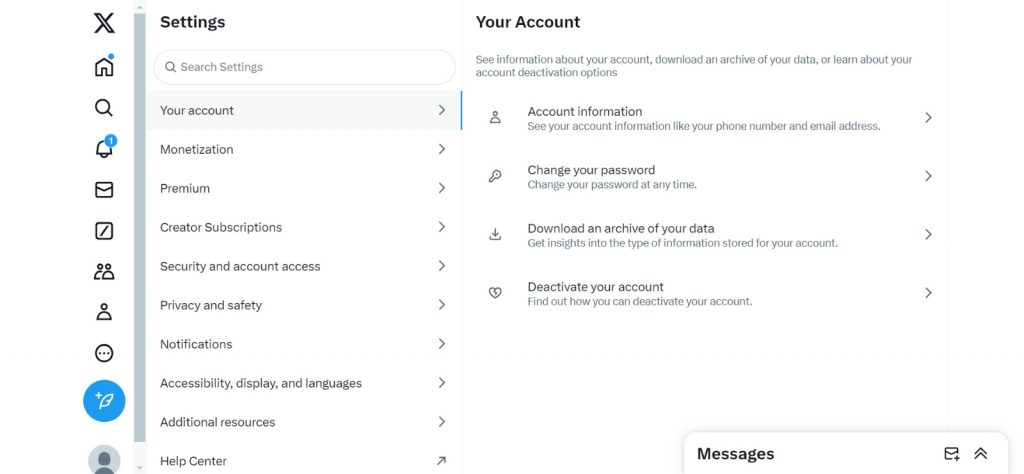Open the Notifications bell icon
This screenshot has width=1024, height=474.
pyautogui.click(x=104, y=149)
